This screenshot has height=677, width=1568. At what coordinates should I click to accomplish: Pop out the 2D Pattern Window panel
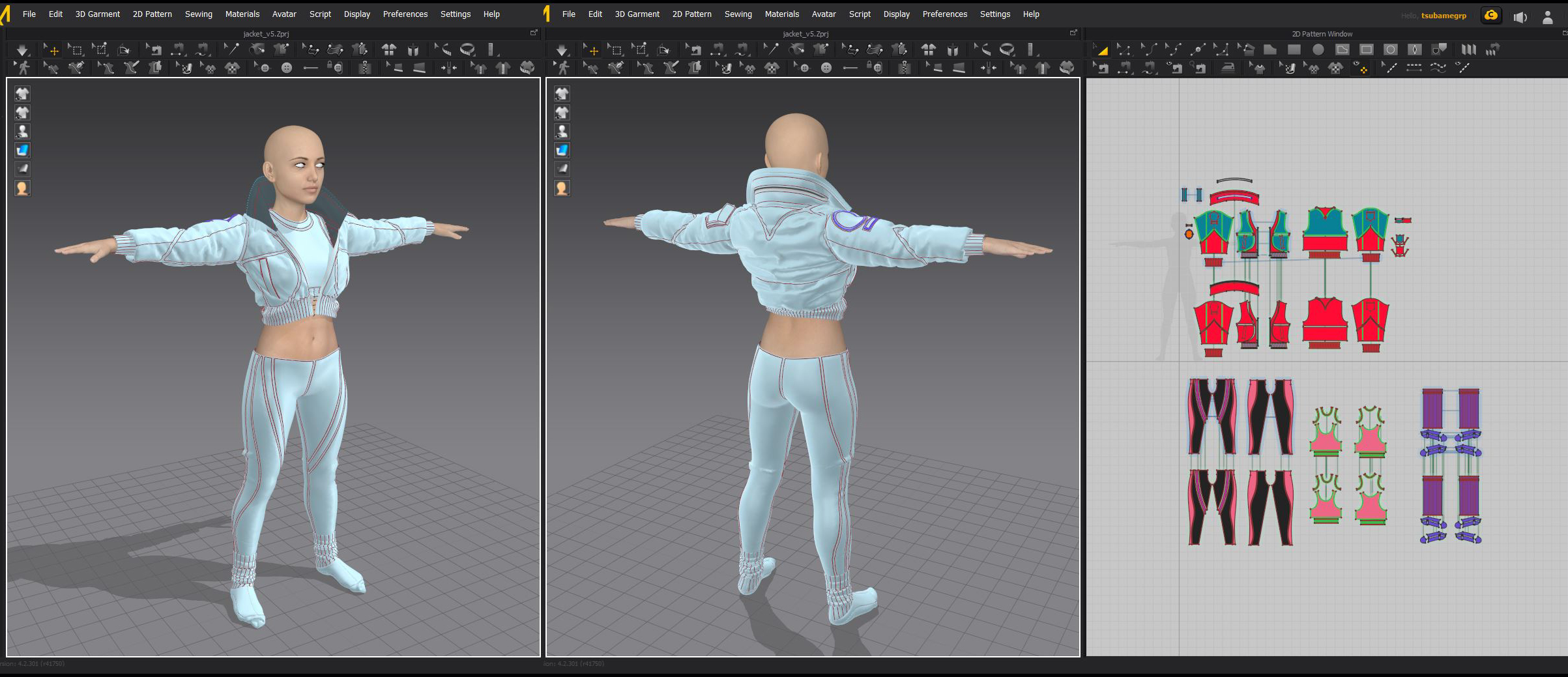coord(1564,33)
